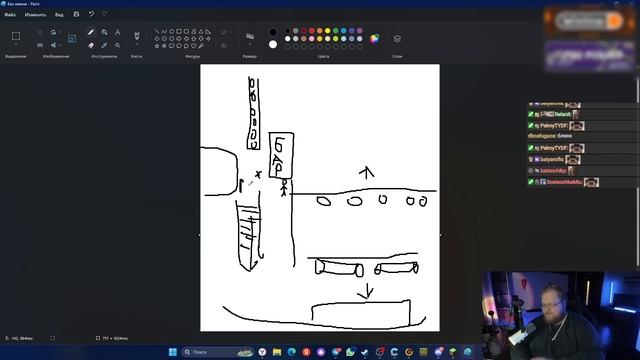Click the Rotate image icon
The image size is (640, 360).
[x=53, y=32]
